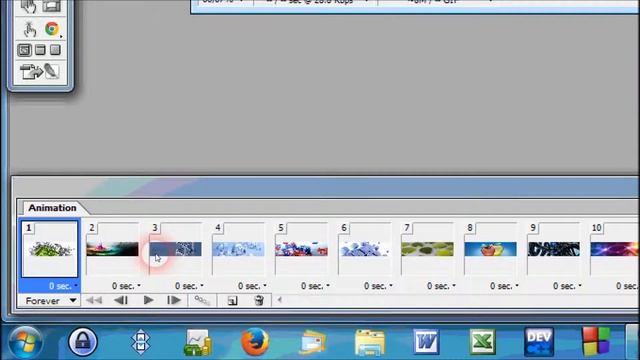The image size is (640, 360).
Task: Select Full Screen Mode with Menu Bar icon
Action: (x=40, y=50)
